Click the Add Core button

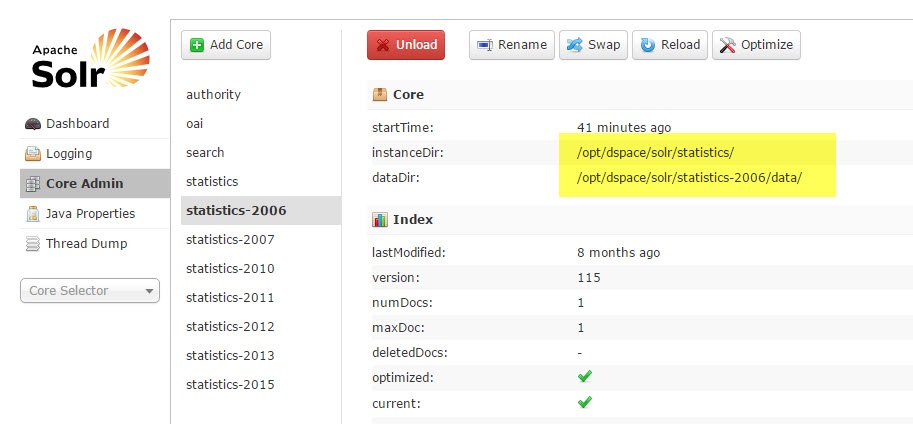point(226,45)
